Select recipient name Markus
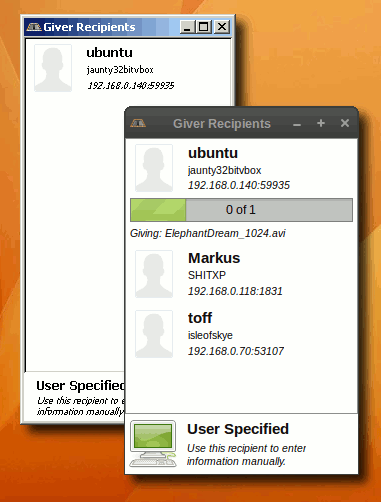The image size is (381, 502). [x=214, y=258]
